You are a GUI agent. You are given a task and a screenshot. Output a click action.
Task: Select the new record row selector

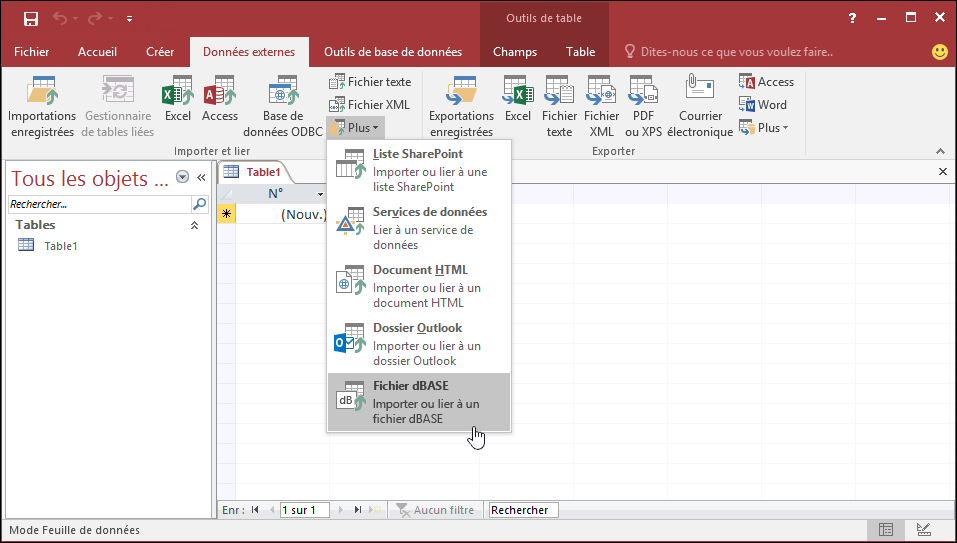(x=226, y=214)
